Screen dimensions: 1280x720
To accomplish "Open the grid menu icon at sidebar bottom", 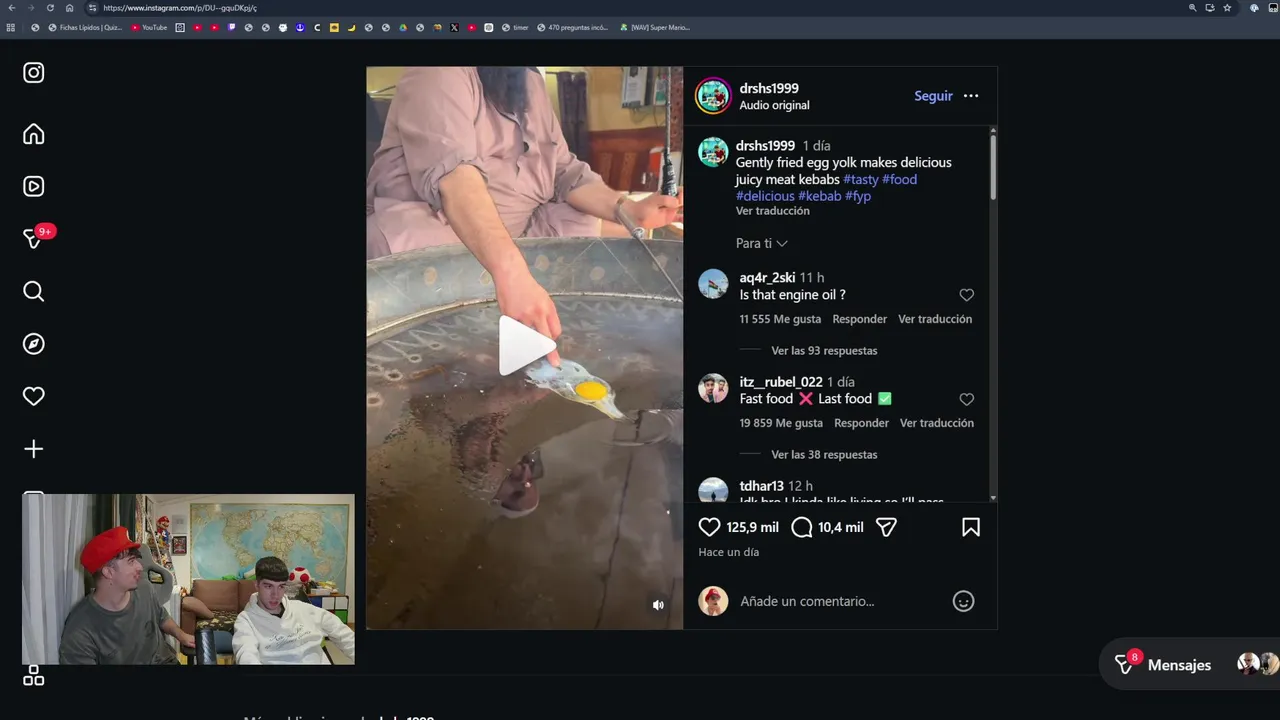I will tap(34, 677).
